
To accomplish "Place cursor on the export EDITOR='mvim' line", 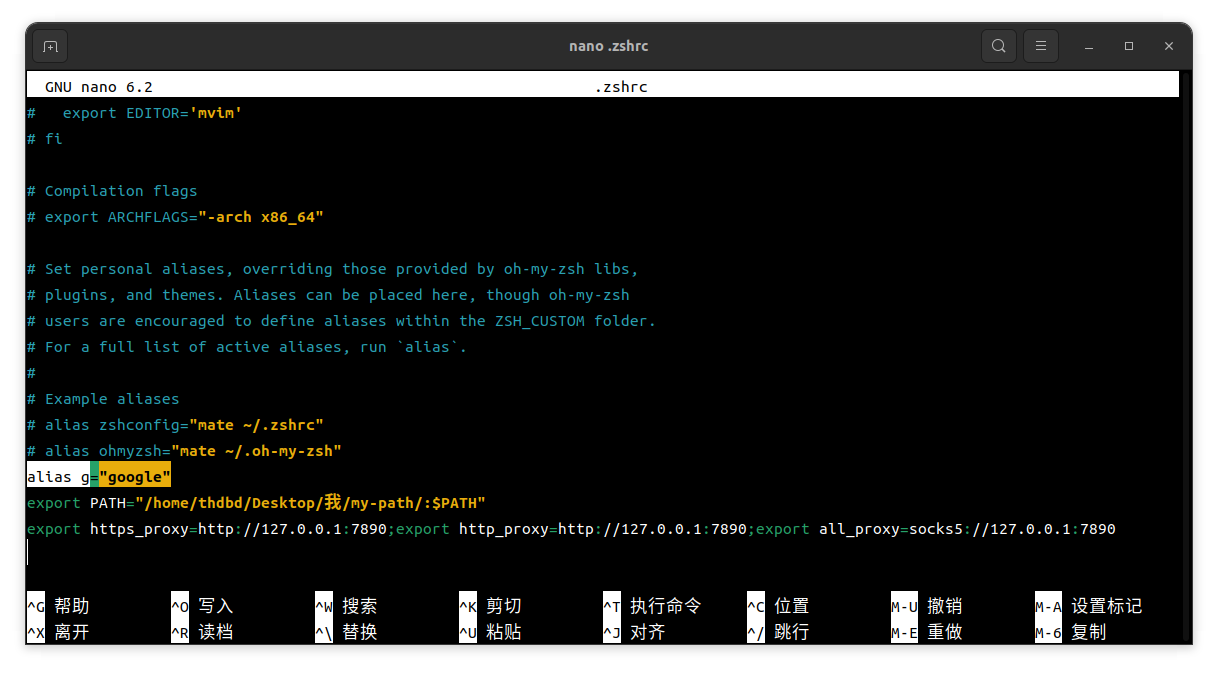I will (135, 113).
